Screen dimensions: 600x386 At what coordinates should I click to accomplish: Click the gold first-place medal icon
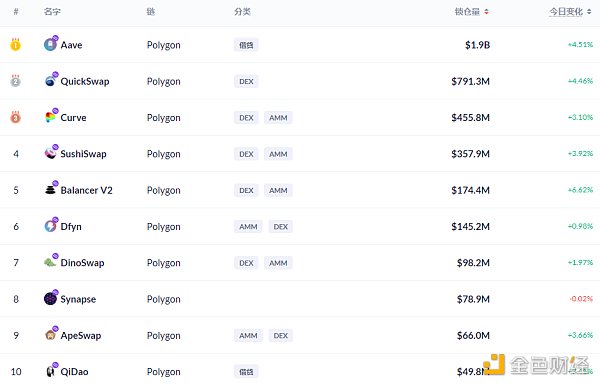point(15,45)
